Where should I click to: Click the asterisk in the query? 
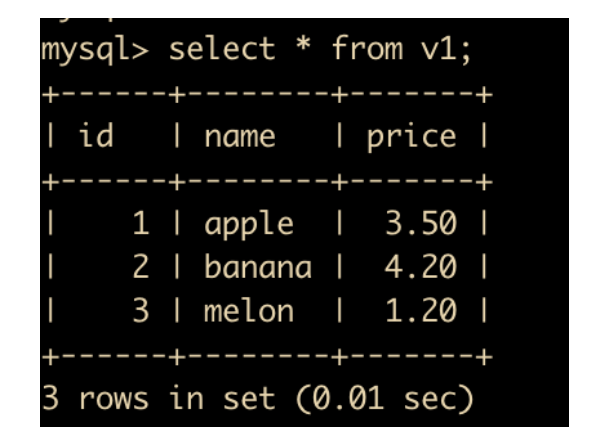click(303, 45)
